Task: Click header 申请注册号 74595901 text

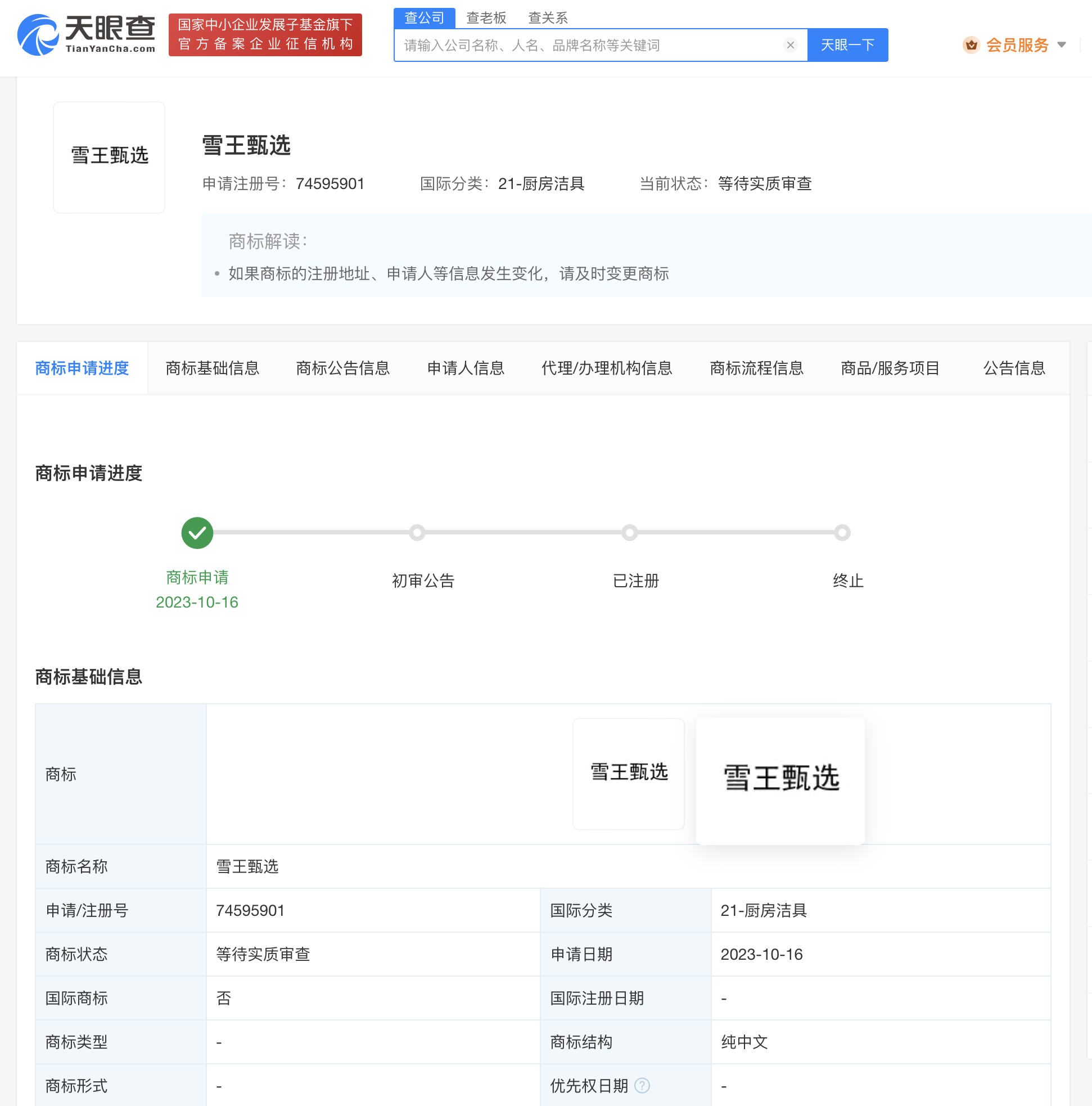Action: coord(283,184)
